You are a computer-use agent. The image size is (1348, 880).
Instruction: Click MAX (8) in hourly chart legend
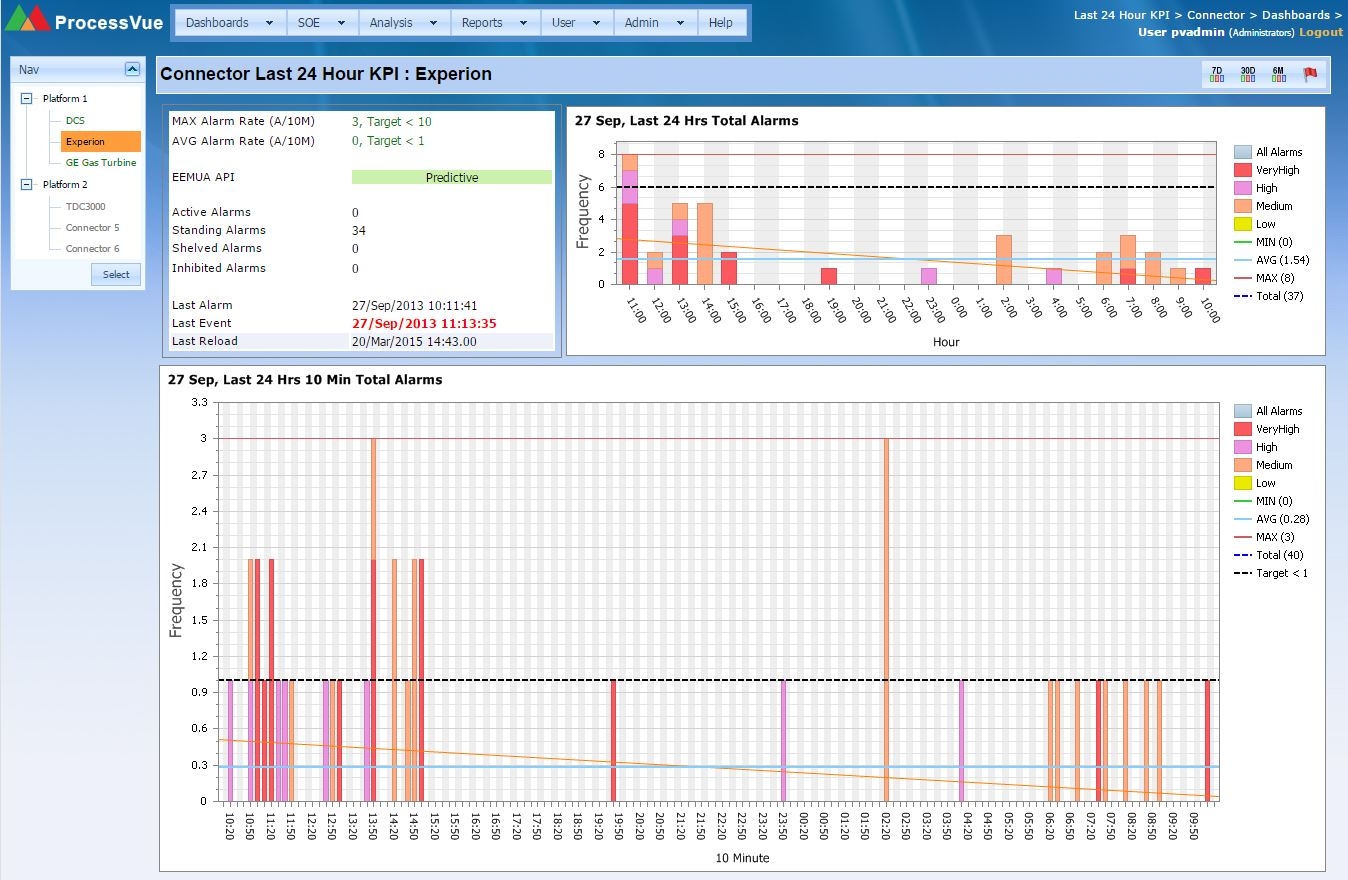[1277, 278]
